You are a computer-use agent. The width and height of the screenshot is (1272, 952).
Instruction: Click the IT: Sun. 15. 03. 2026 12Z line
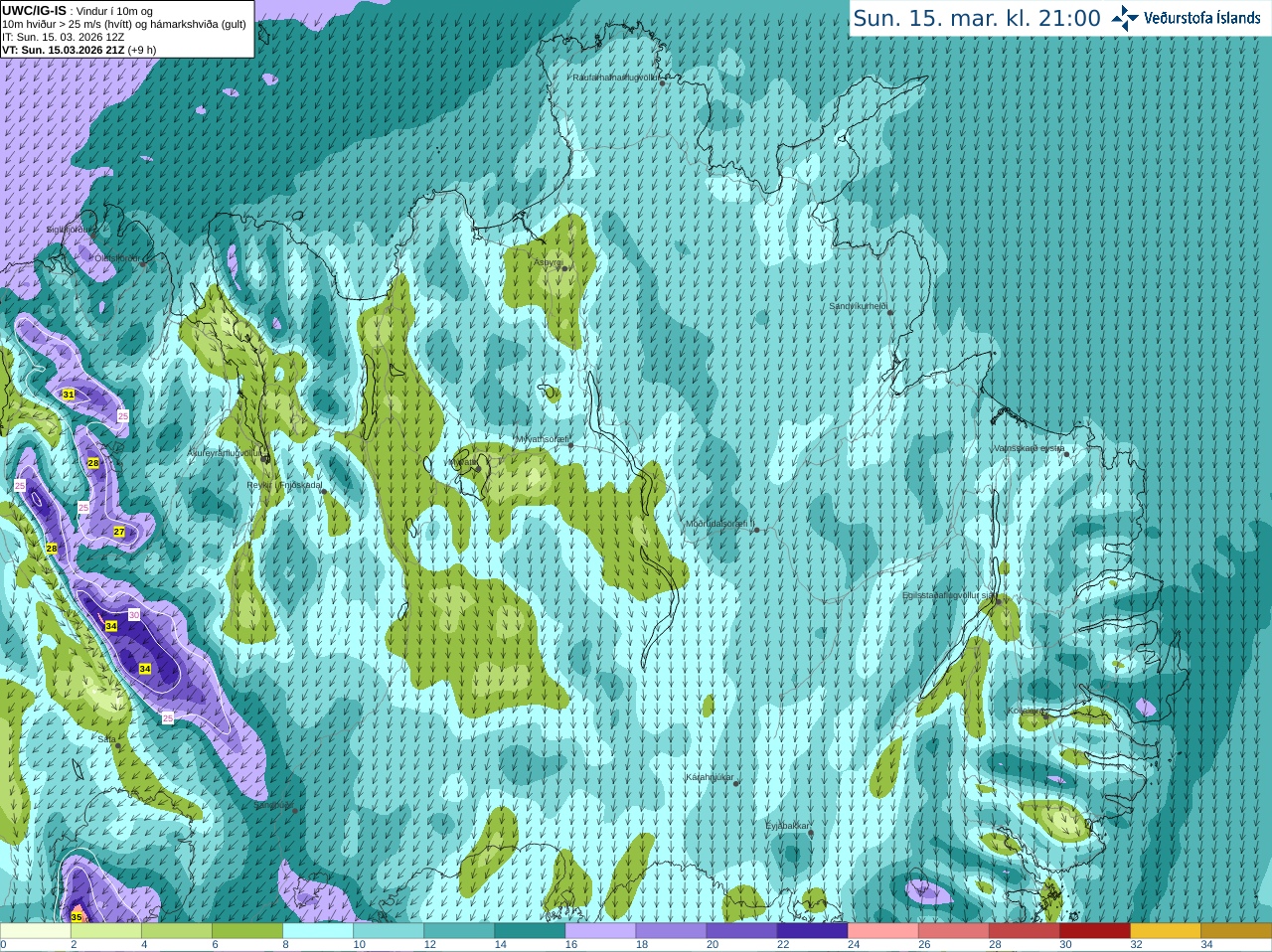tap(63, 37)
